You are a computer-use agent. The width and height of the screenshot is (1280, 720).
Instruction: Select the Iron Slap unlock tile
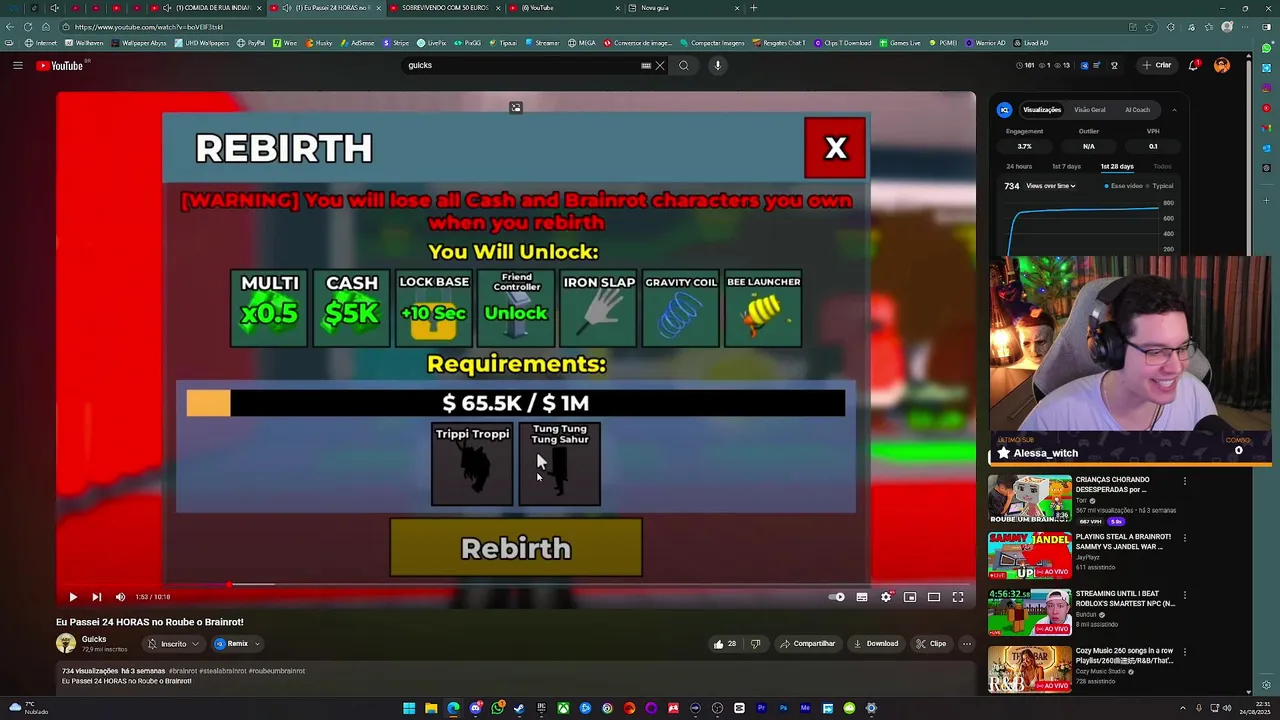599,309
